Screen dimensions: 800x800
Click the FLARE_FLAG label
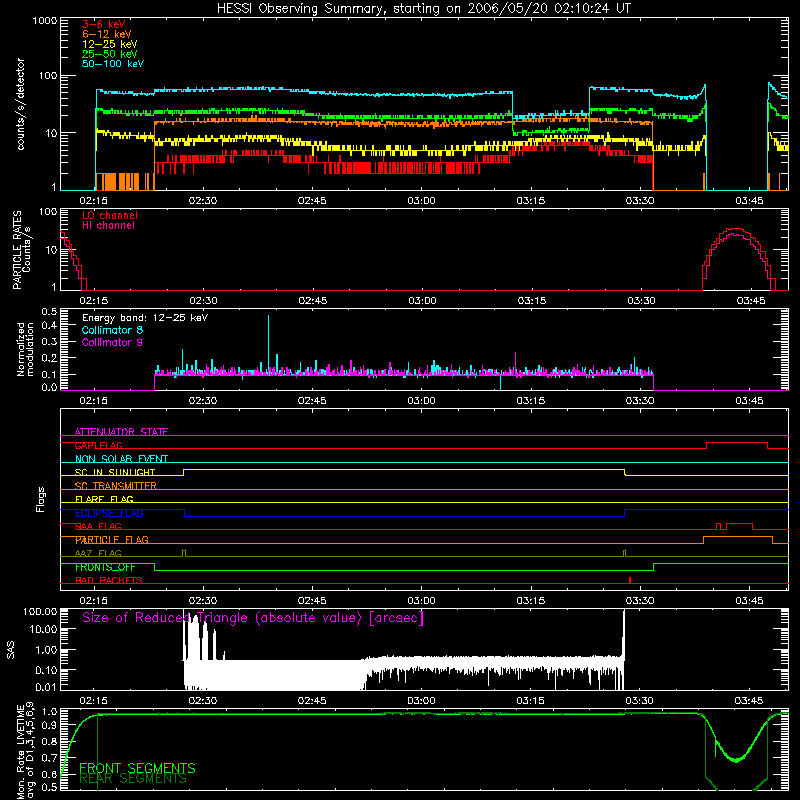pos(104,499)
